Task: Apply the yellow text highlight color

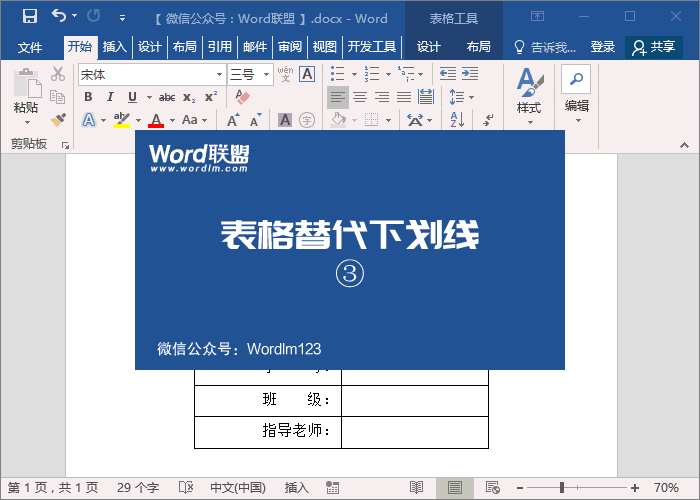Action: [x=121, y=120]
